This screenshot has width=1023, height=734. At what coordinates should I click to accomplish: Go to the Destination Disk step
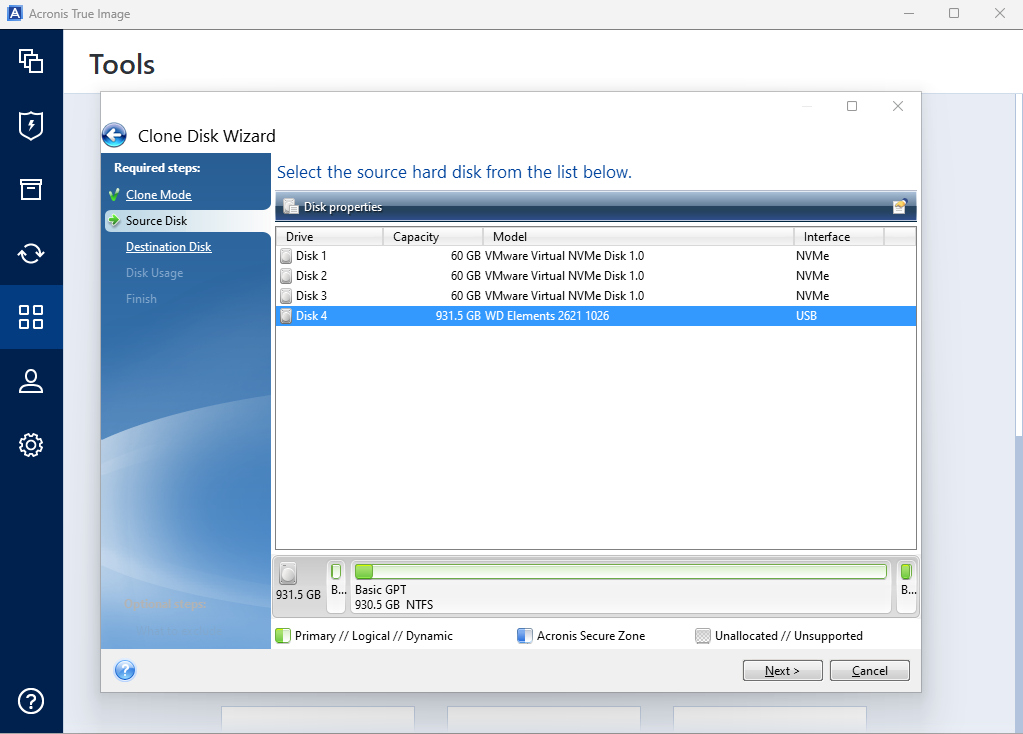167,246
